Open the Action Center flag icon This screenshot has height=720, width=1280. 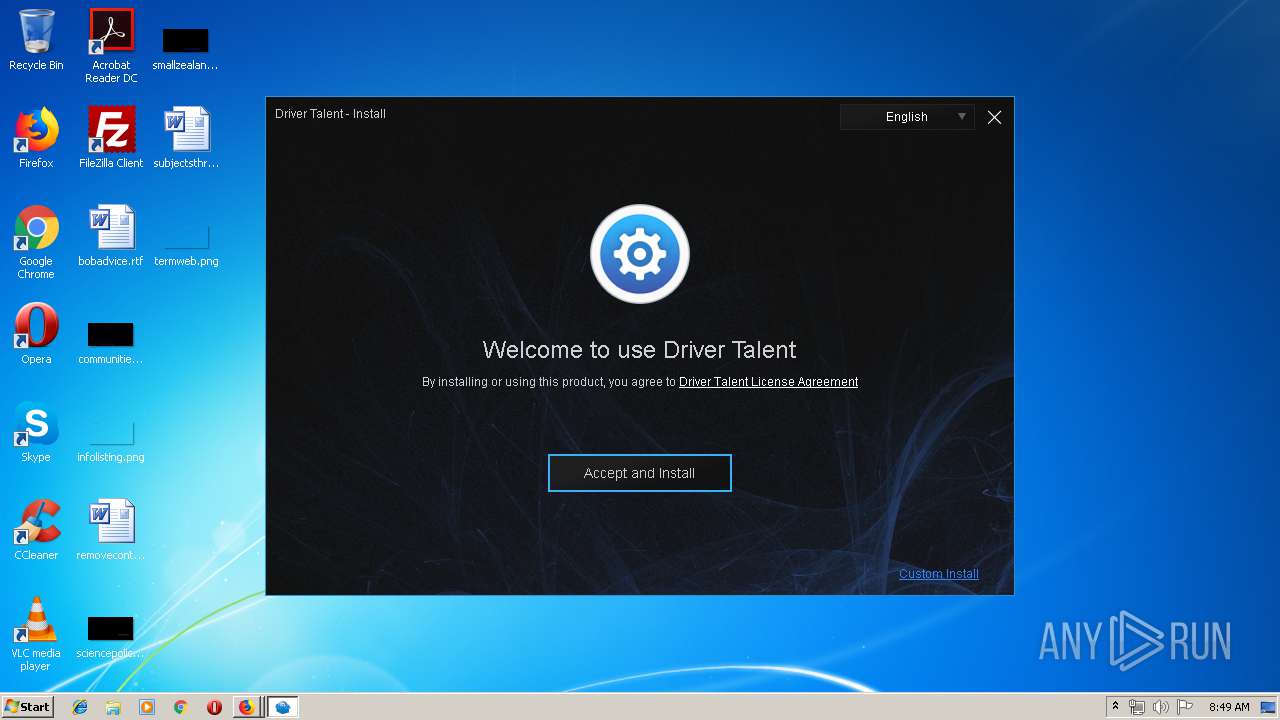pyautogui.click(x=1185, y=707)
